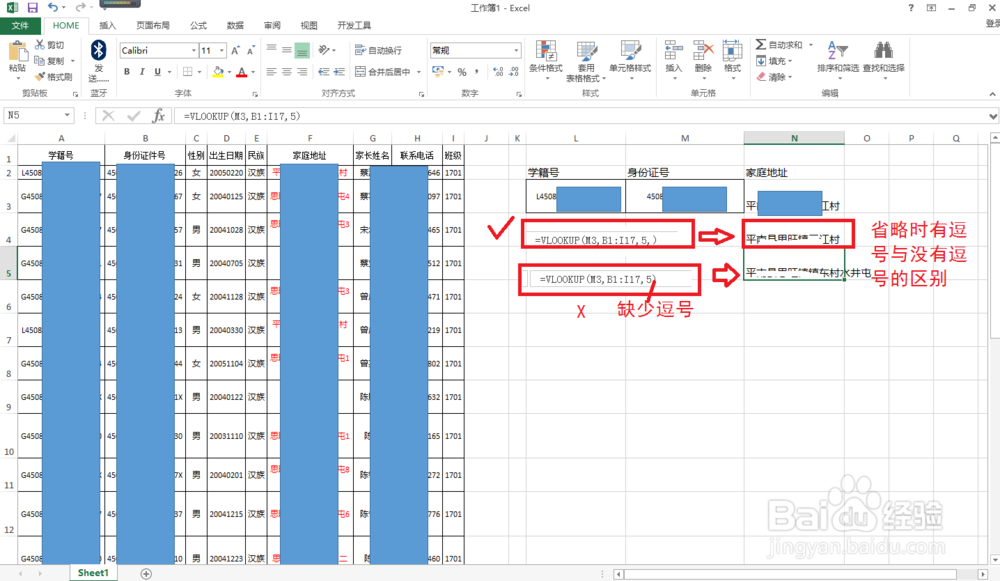Toggle bottom vertical alignment (highlighted)
1000x581 pixels.
point(302,50)
